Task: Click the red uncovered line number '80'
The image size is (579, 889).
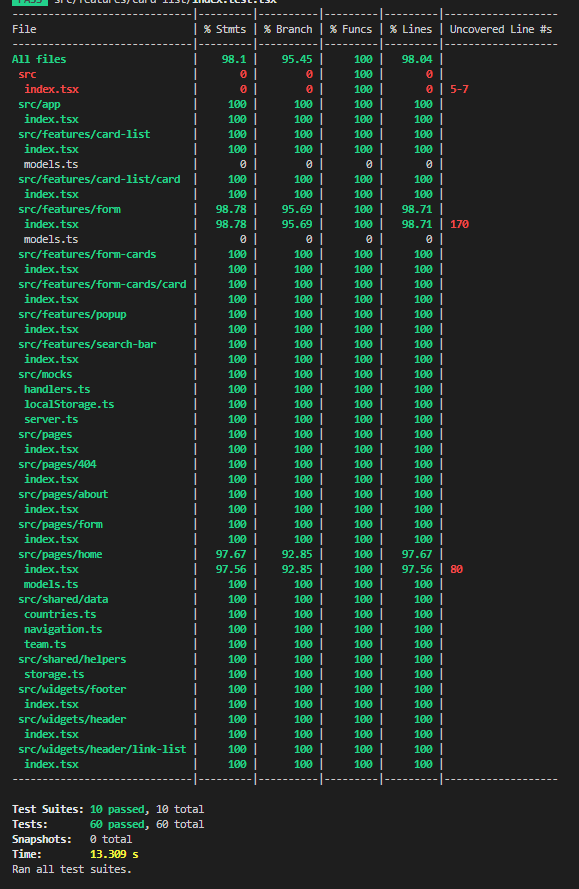Action: (x=457, y=569)
